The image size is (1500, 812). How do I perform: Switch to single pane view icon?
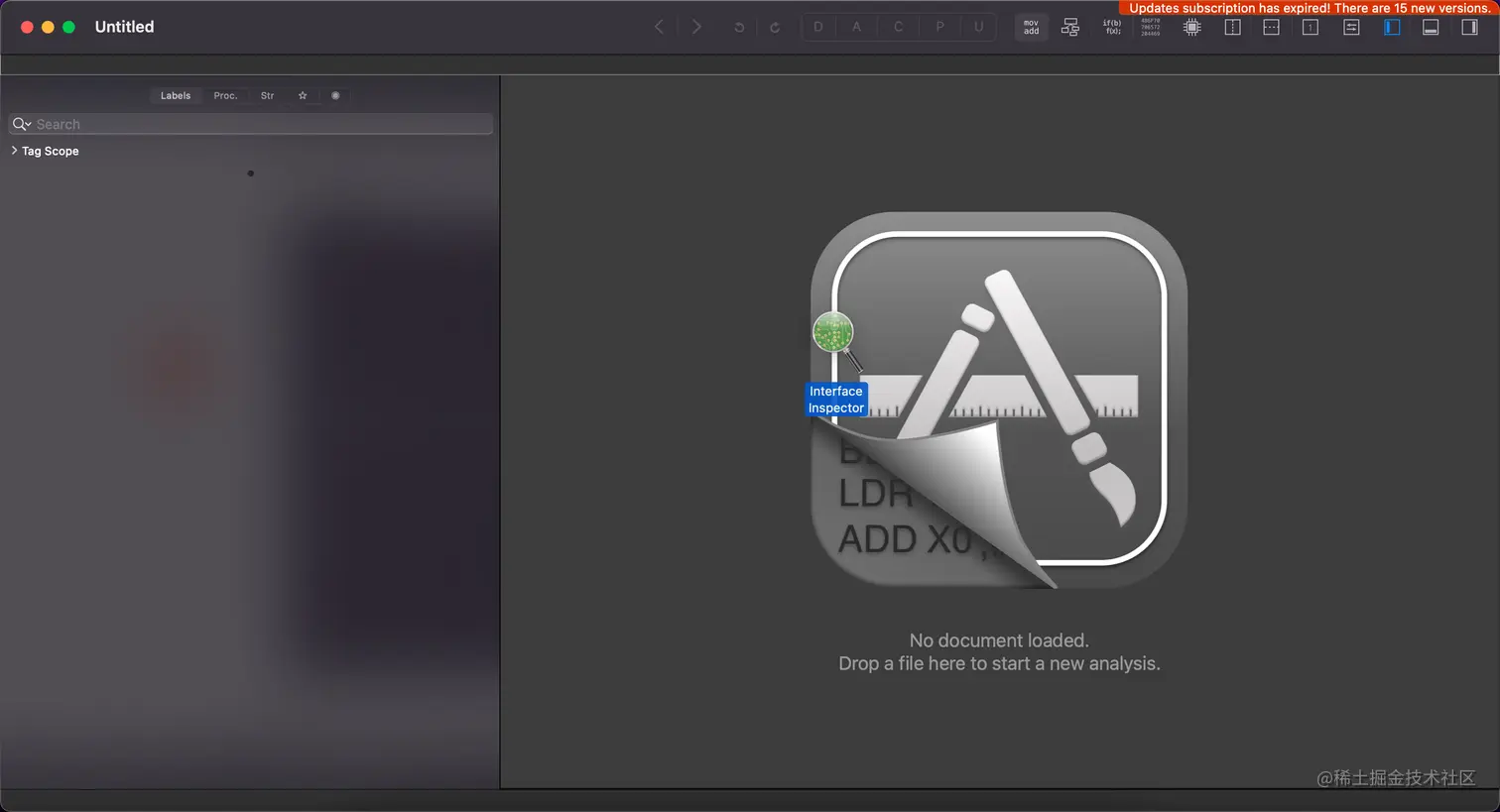(x=1311, y=27)
